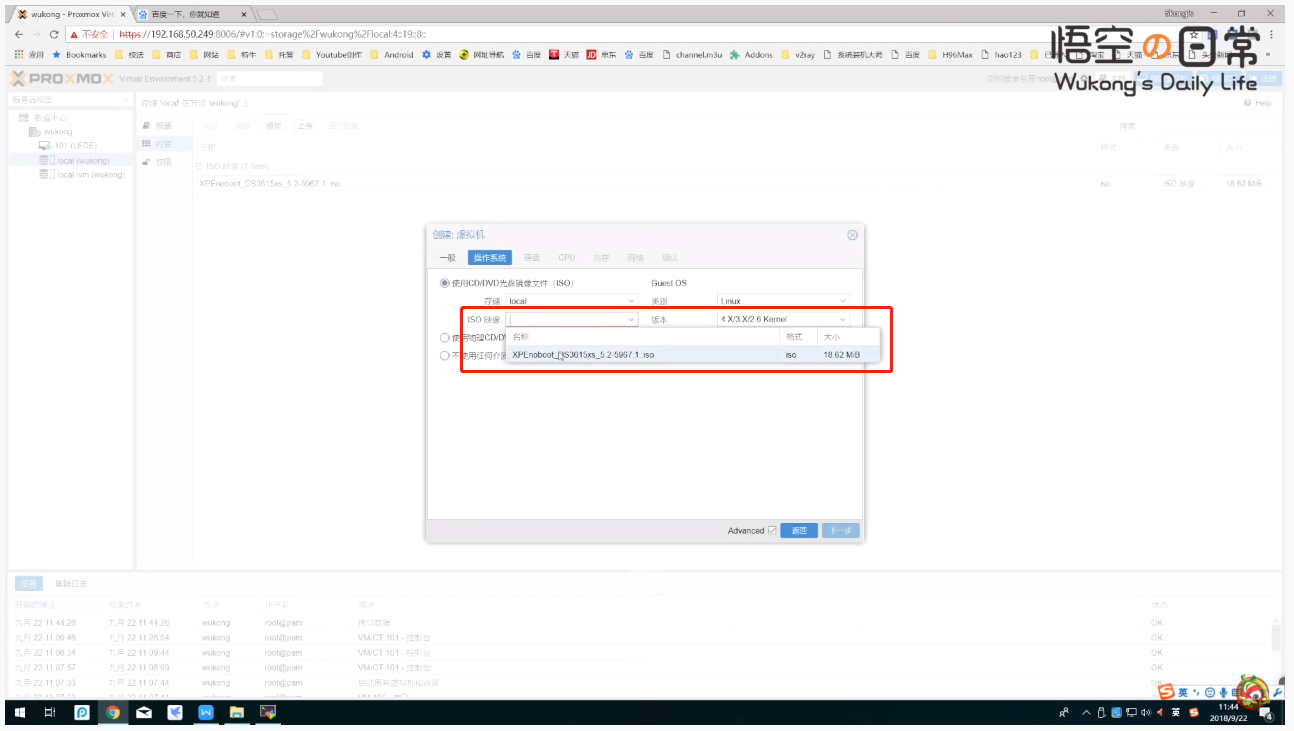This screenshot has width=1294, height=731.
Task: Open the 集群日志 tab in the bottom panel
Action: click(x=71, y=583)
